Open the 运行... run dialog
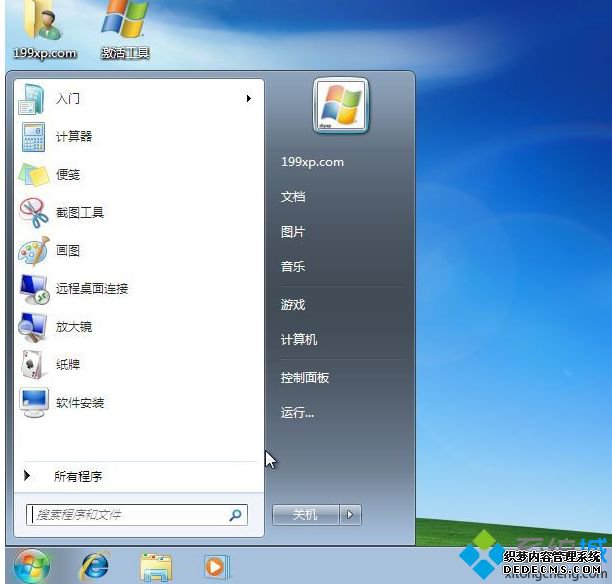The width and height of the screenshot is (612, 584). click(x=297, y=412)
